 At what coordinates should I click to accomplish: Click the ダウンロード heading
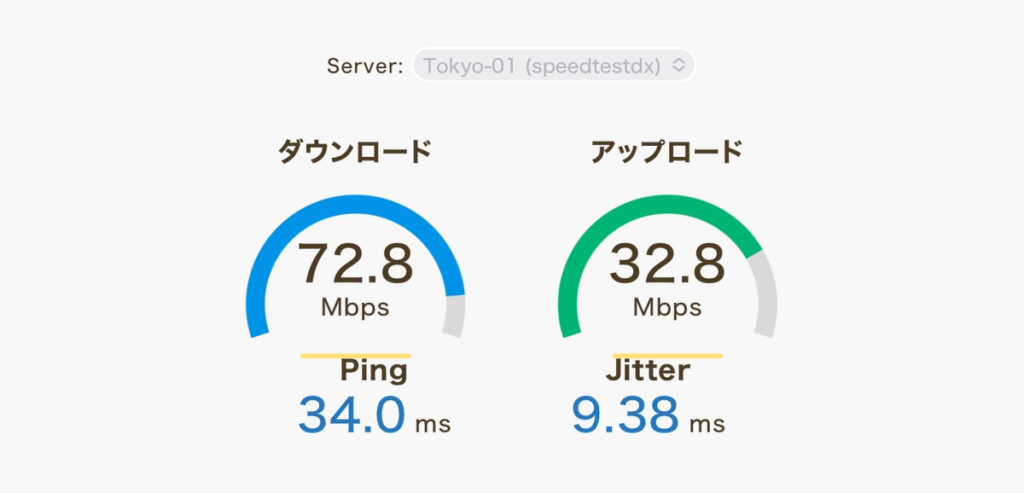(x=355, y=152)
